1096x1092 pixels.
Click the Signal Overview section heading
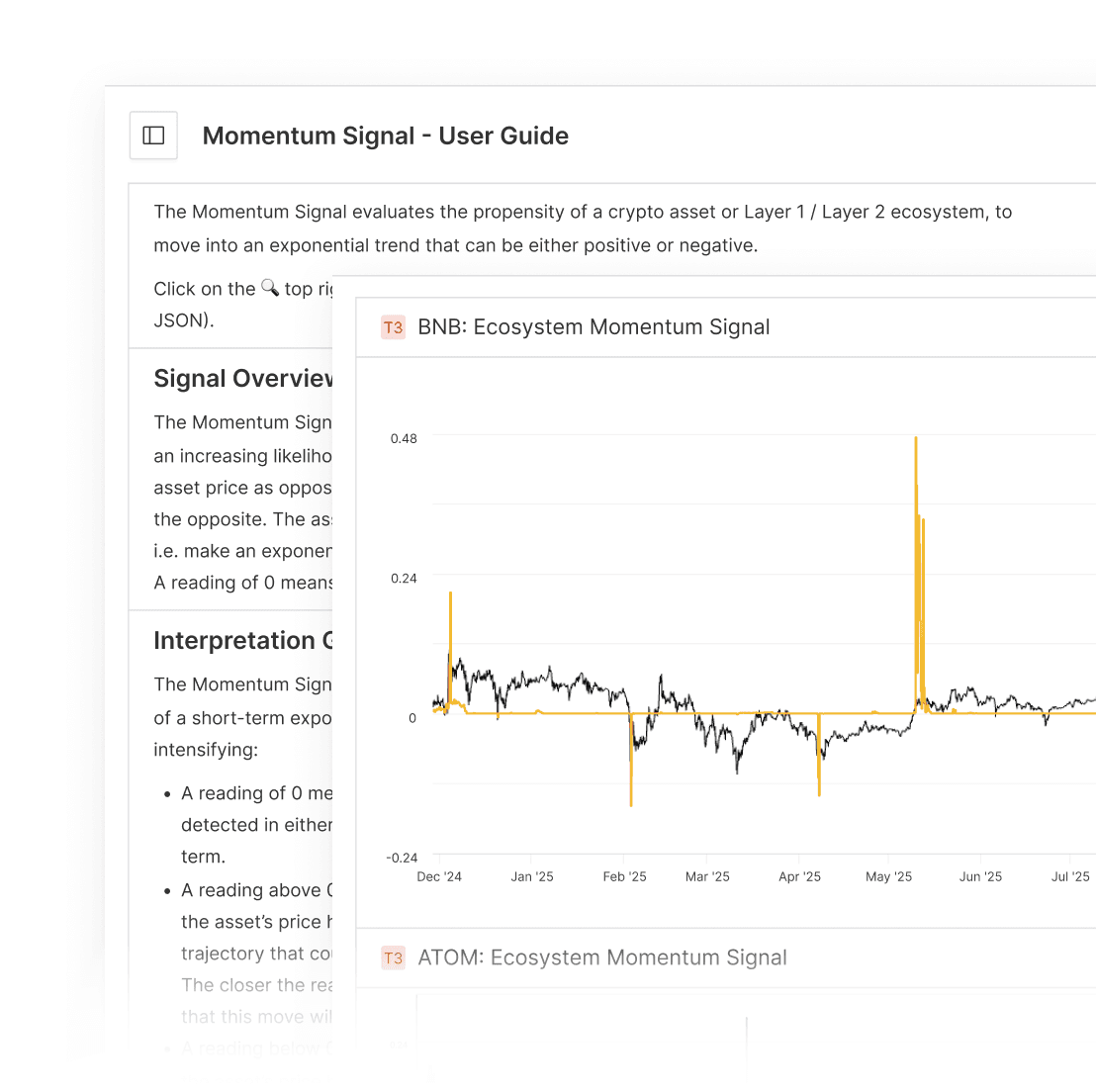click(x=240, y=378)
